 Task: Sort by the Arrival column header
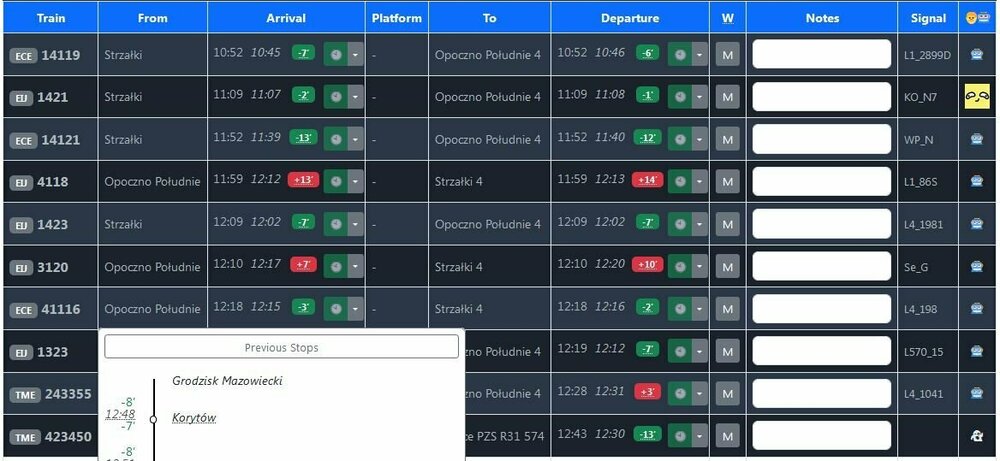[286, 18]
